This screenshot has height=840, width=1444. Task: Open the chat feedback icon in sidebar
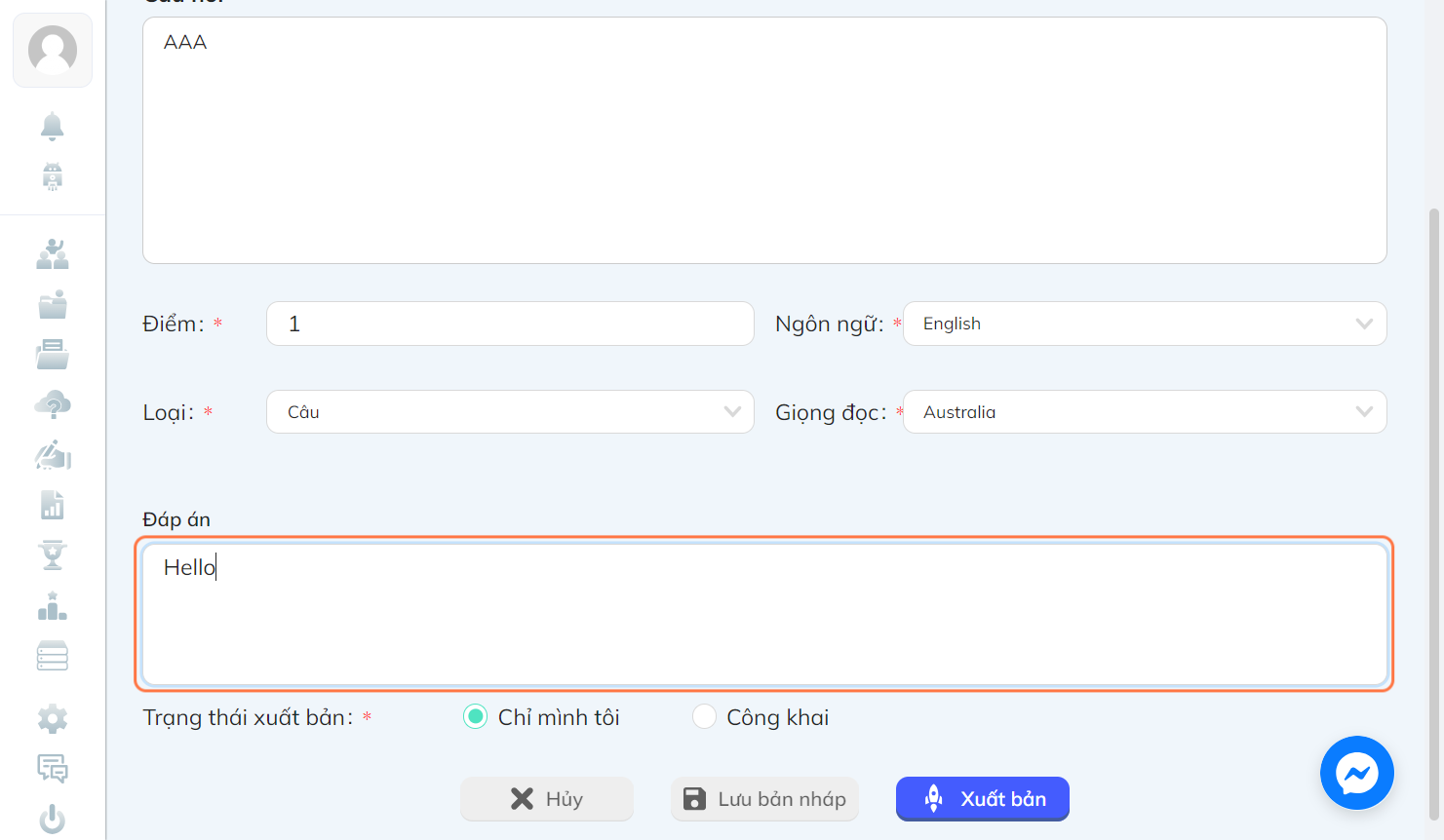pyautogui.click(x=53, y=769)
